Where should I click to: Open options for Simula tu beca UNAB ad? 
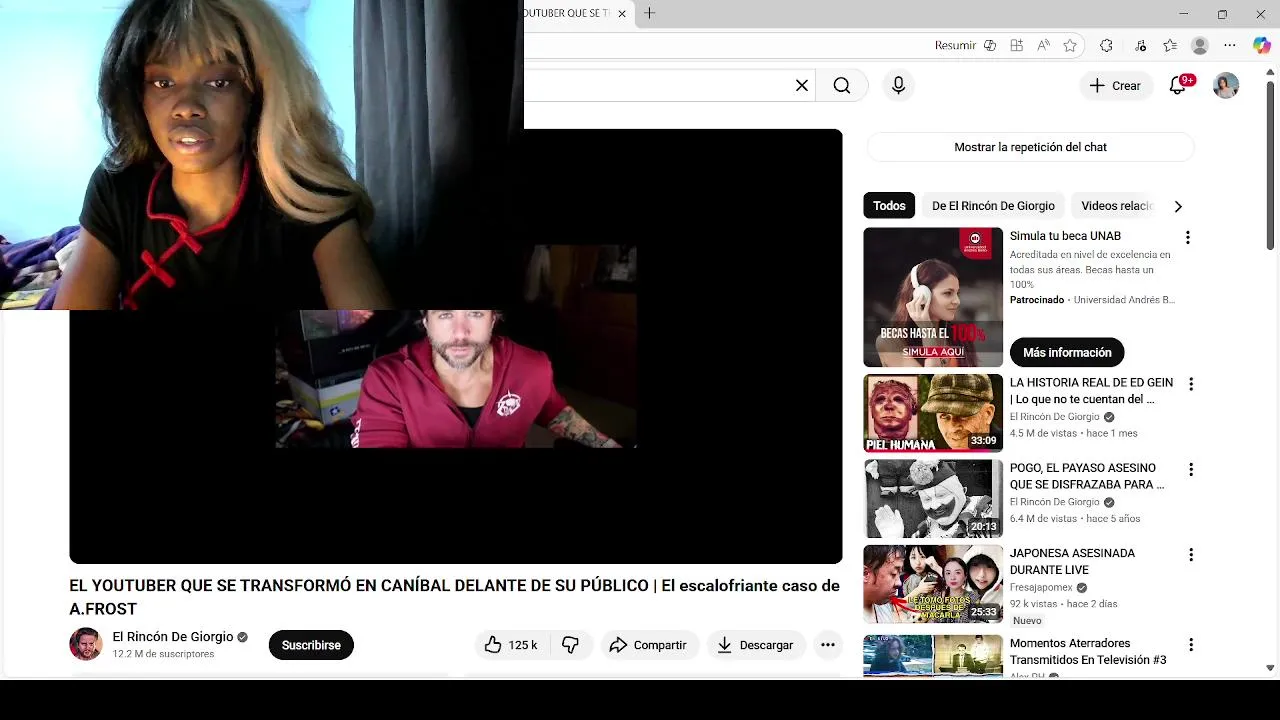click(1188, 238)
